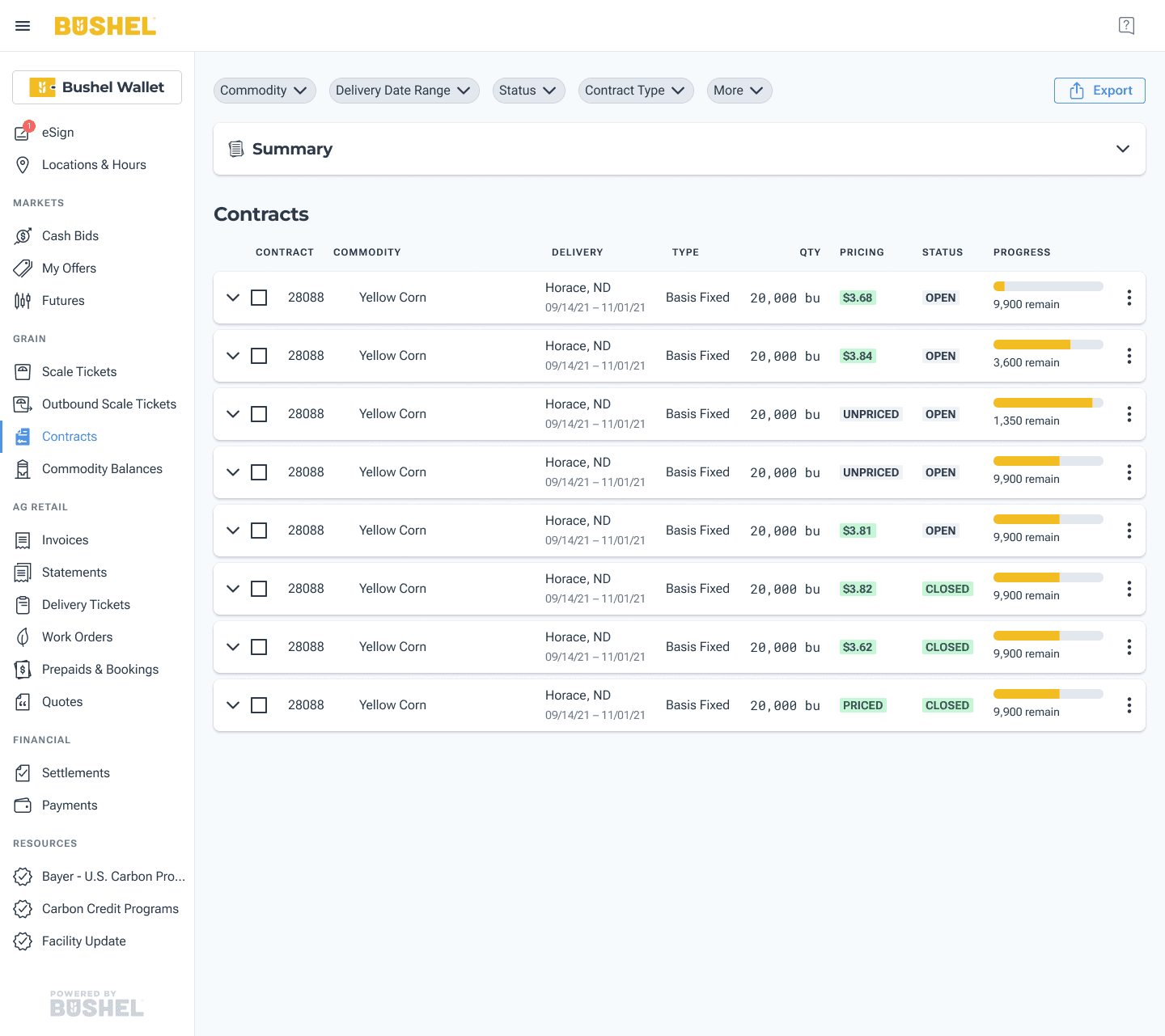Open the Delivery Date Range filter
The height and width of the screenshot is (1036, 1165).
[405, 91]
